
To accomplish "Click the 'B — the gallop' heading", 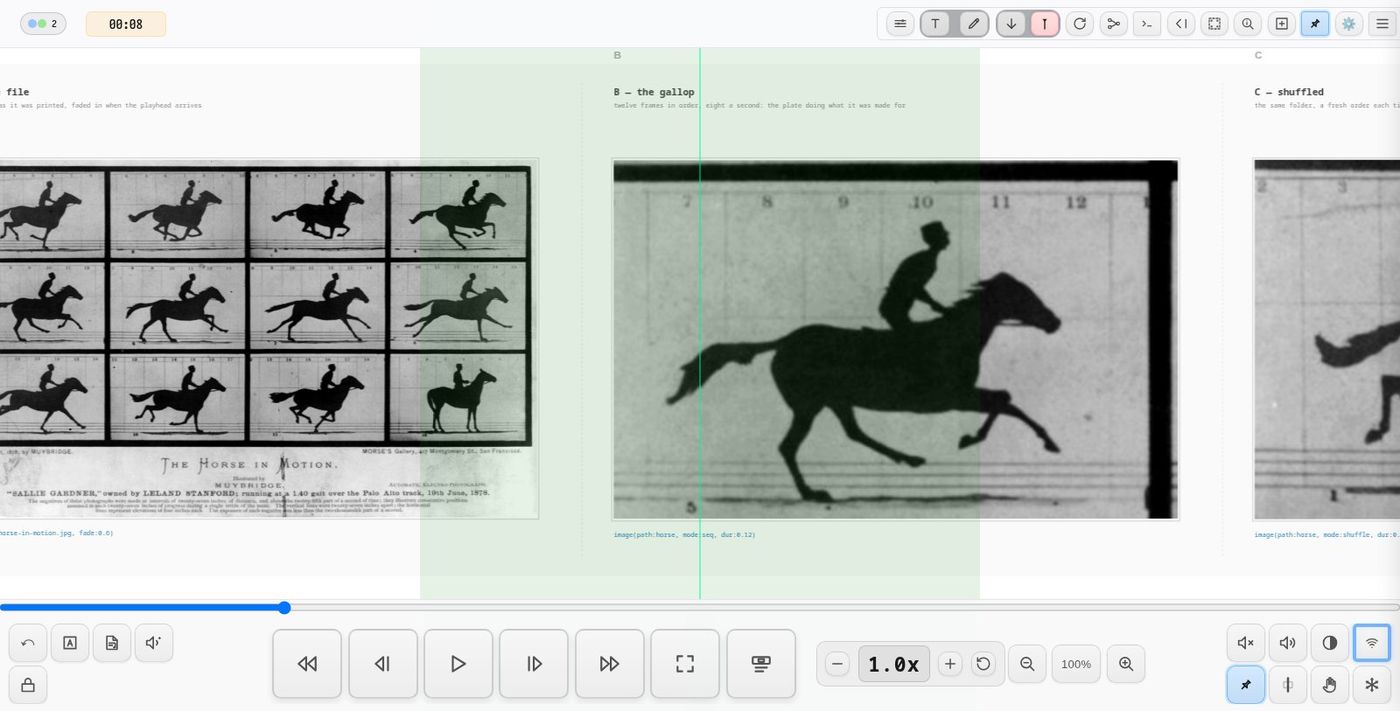I will pyautogui.click(x=654, y=92).
